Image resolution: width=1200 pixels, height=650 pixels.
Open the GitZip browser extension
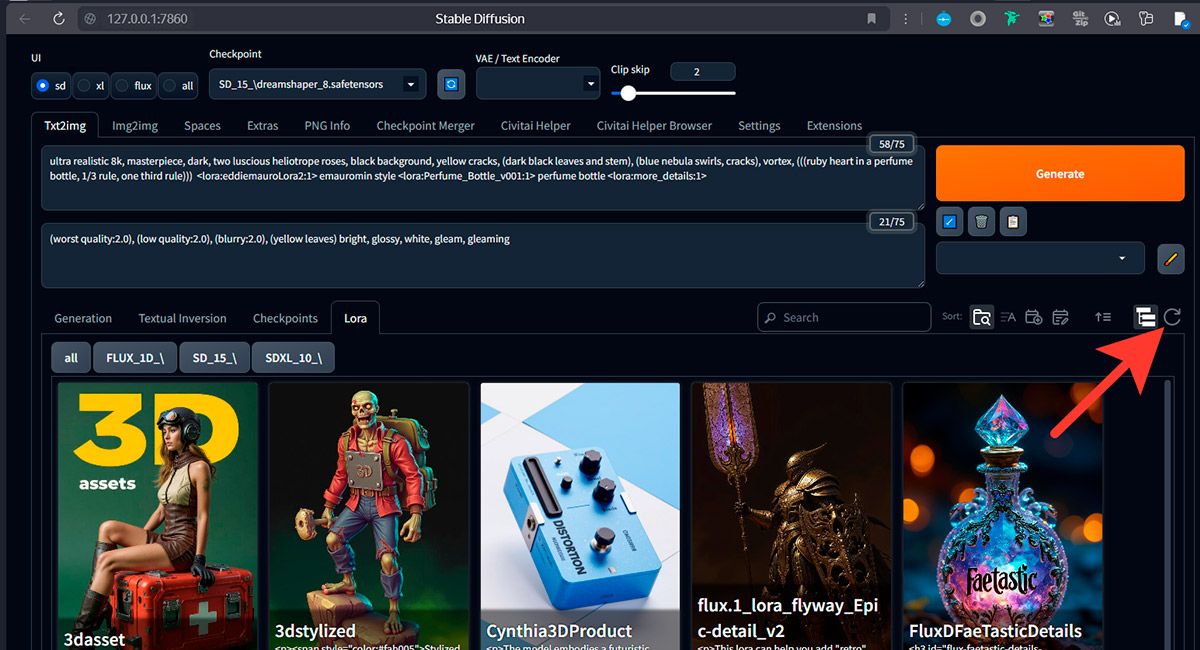coord(1080,19)
